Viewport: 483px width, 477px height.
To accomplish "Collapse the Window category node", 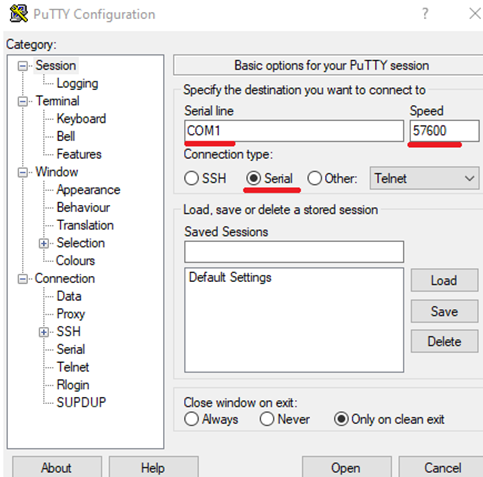I will tap(23, 172).
